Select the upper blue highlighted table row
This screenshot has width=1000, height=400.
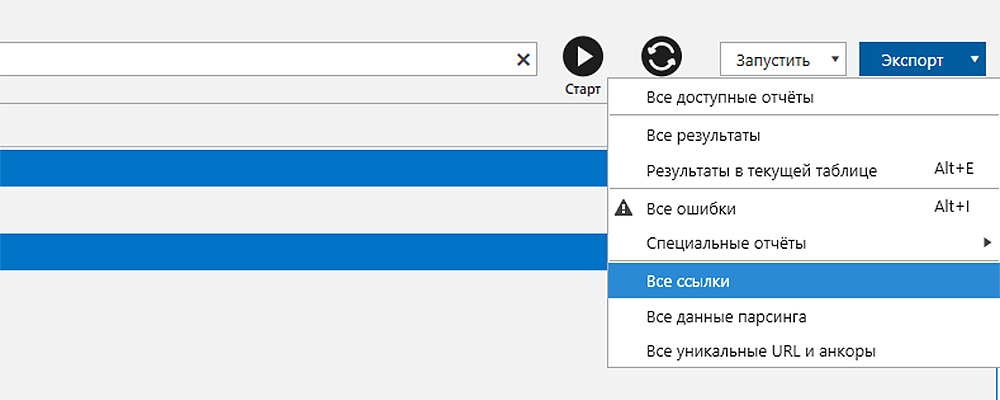(x=300, y=168)
